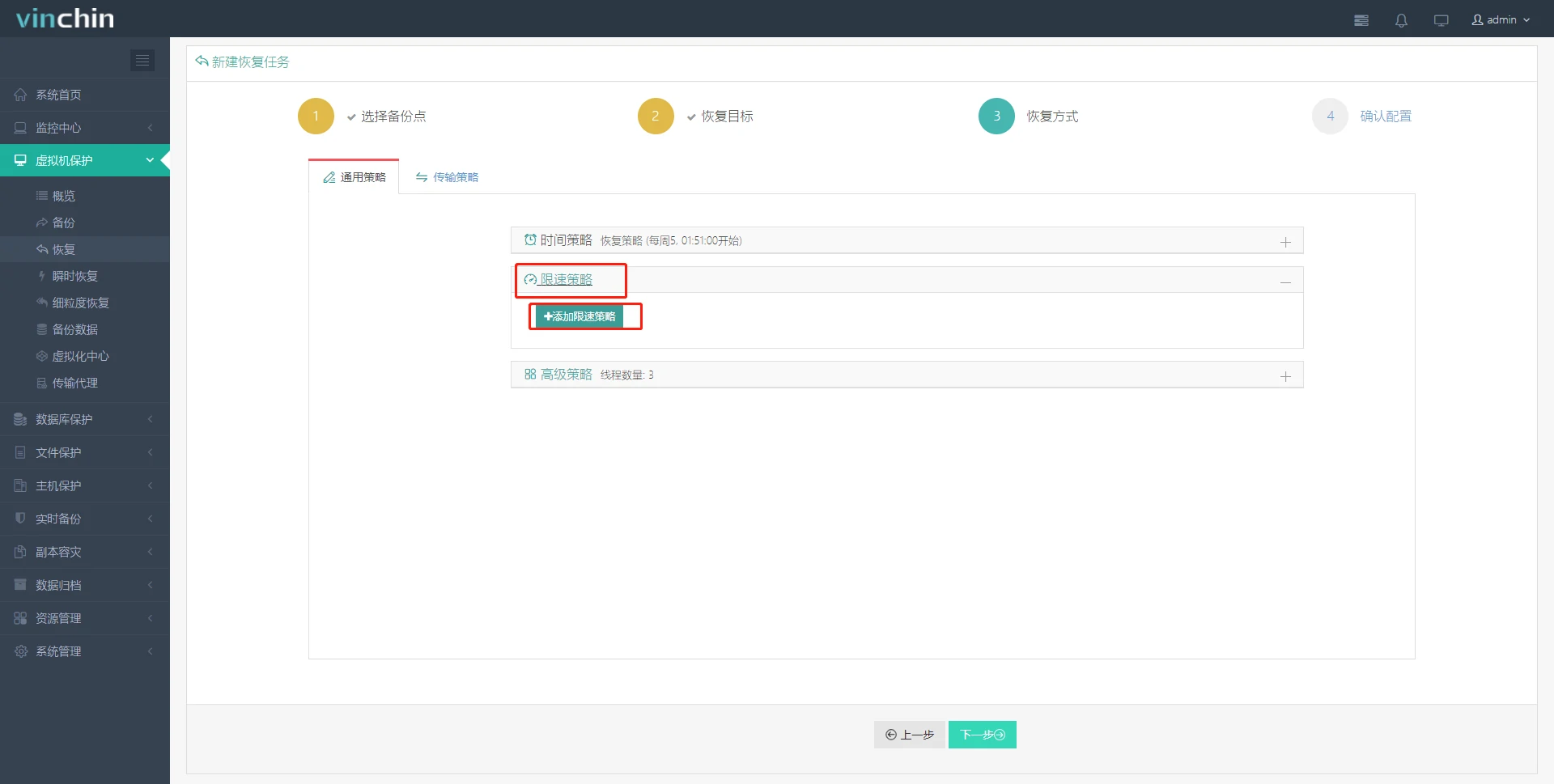Image resolution: width=1554 pixels, height=784 pixels.
Task: Click 恢复策略 (每周5, 01:51:00开始) text
Action: 671,240
